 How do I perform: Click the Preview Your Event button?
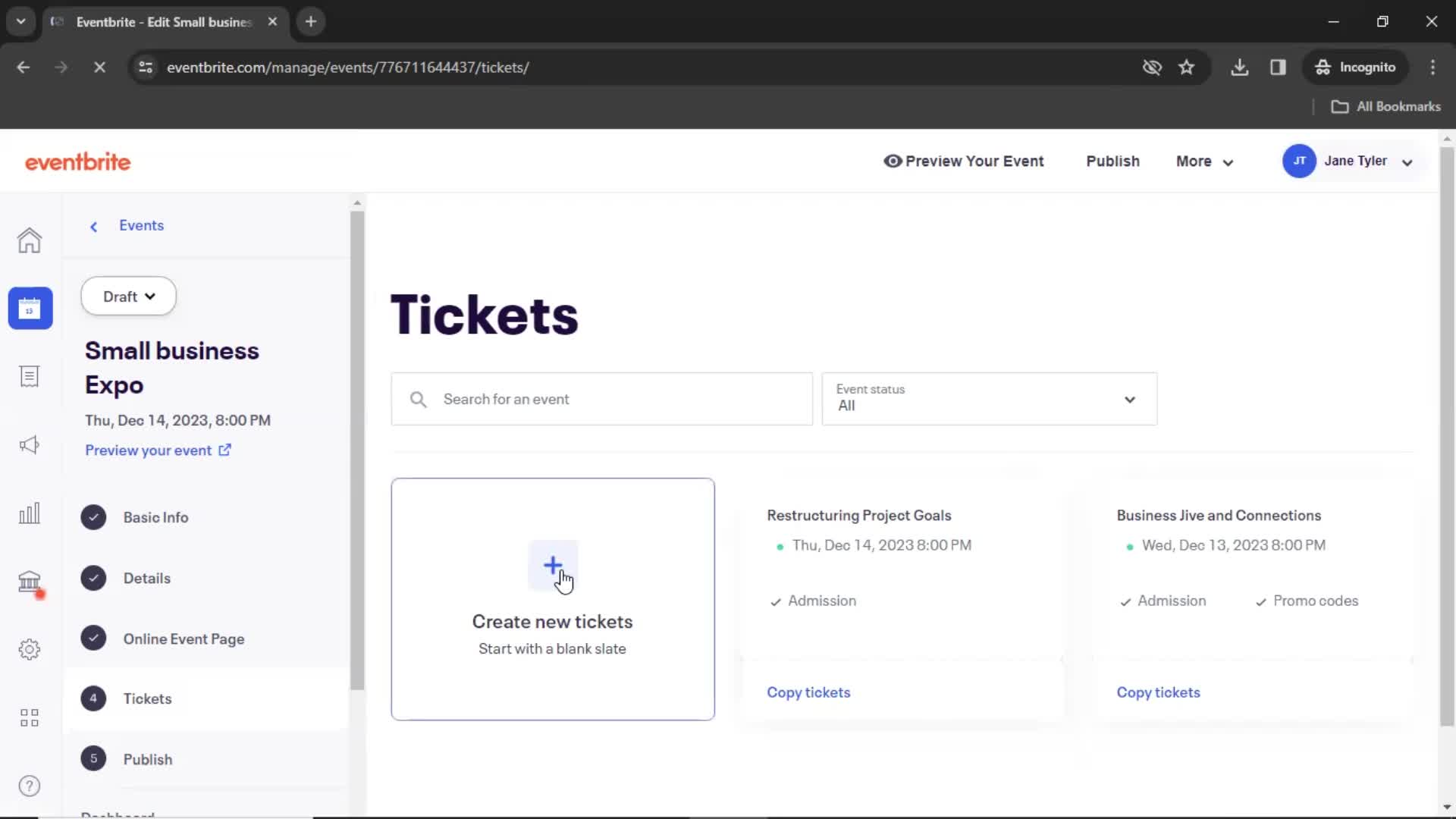(x=963, y=161)
